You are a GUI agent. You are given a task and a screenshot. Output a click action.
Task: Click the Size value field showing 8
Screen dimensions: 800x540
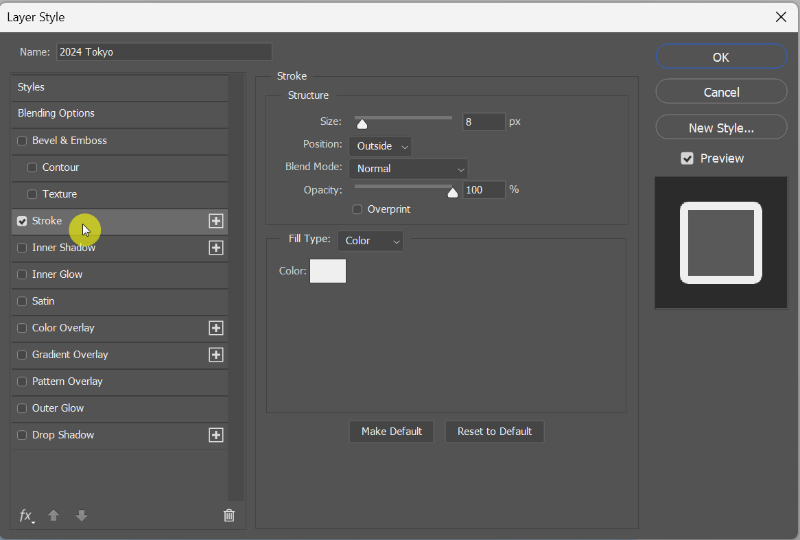pos(484,121)
